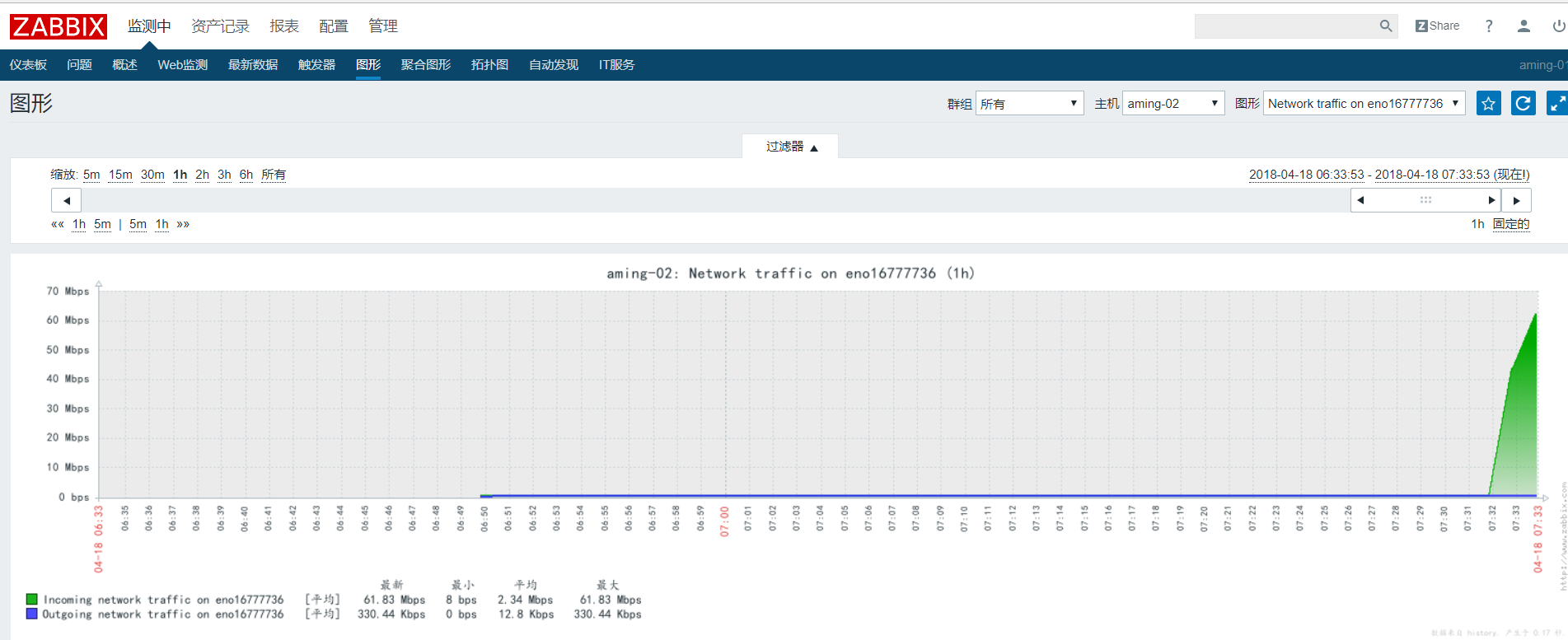The image size is (1568, 640).
Task: Click the 61.83 Mbps latest value
Action: pyautogui.click(x=394, y=600)
